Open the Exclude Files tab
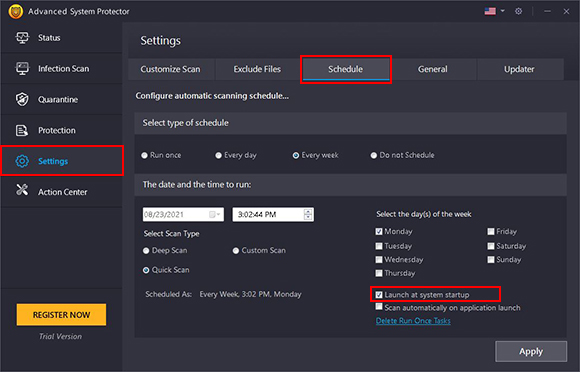580x372 pixels. [x=257, y=69]
